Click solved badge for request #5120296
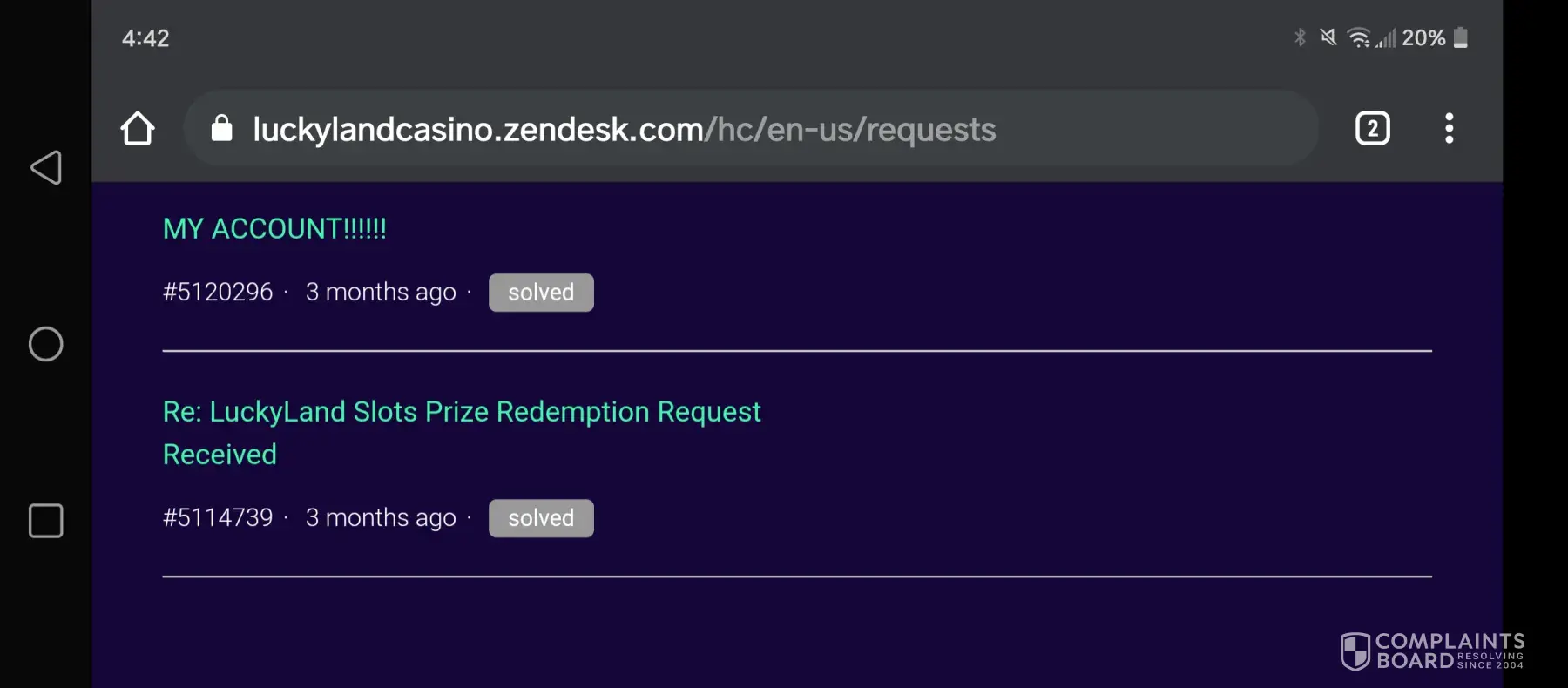The height and width of the screenshot is (688, 1568). tap(541, 293)
